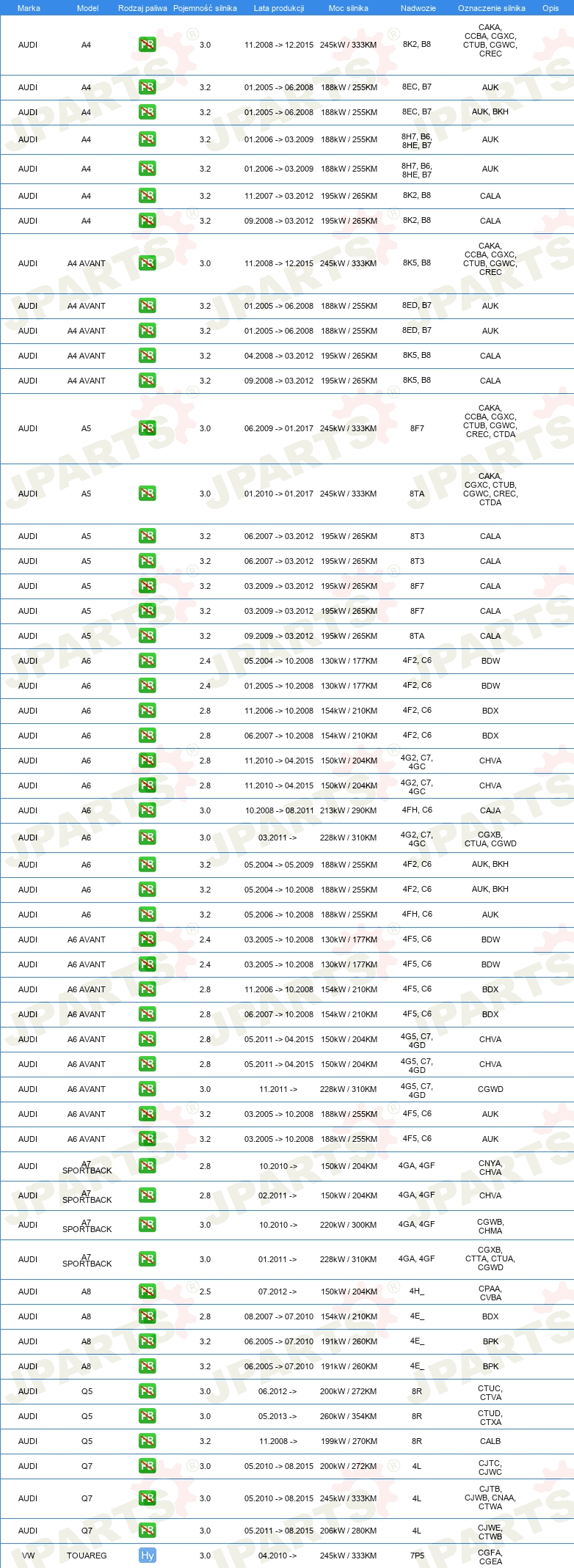Click fuel icon in A6 3.0 228kW 4G2 row
574x1568 pixels.
(148, 838)
